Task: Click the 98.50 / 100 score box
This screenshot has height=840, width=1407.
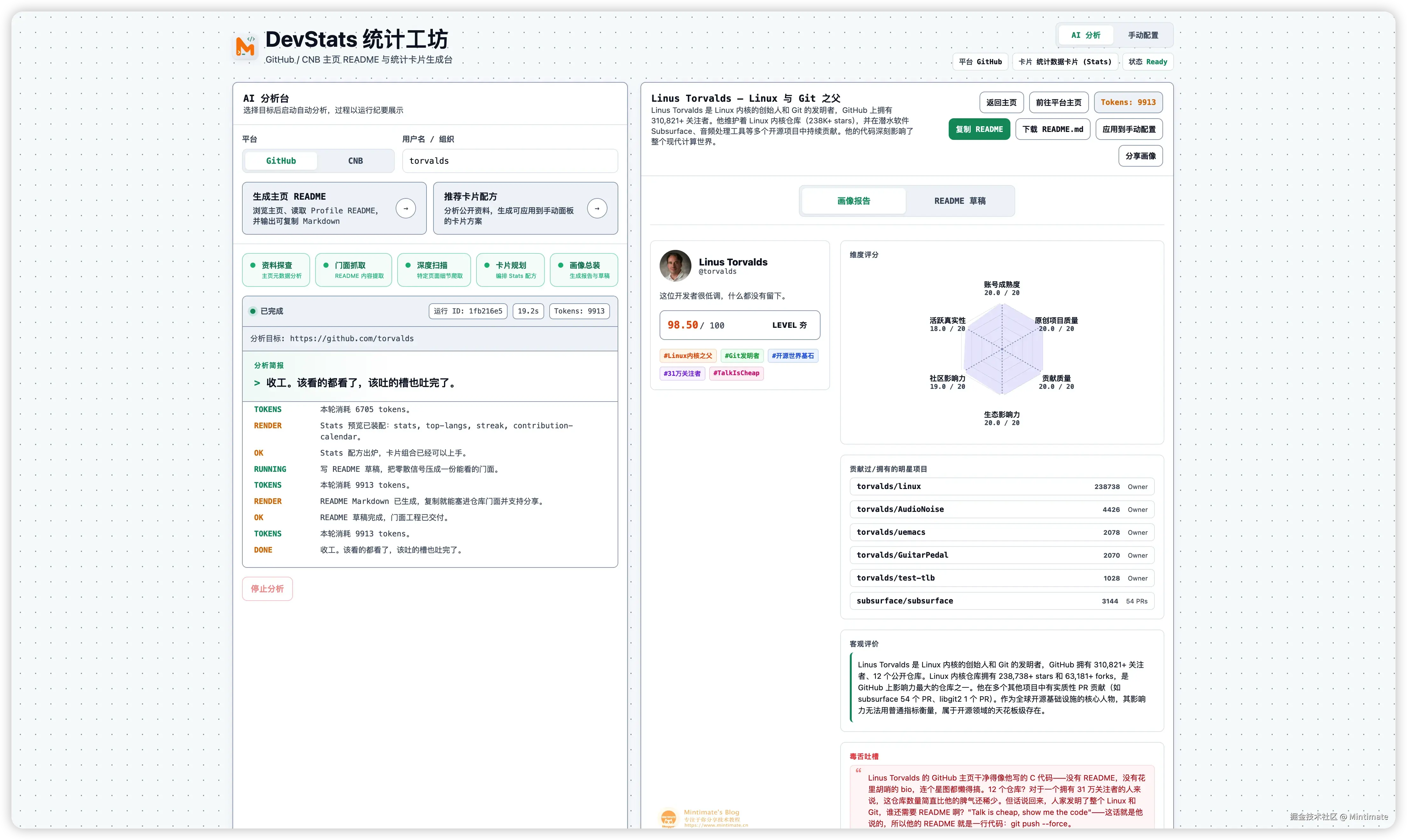Action: [x=739, y=325]
